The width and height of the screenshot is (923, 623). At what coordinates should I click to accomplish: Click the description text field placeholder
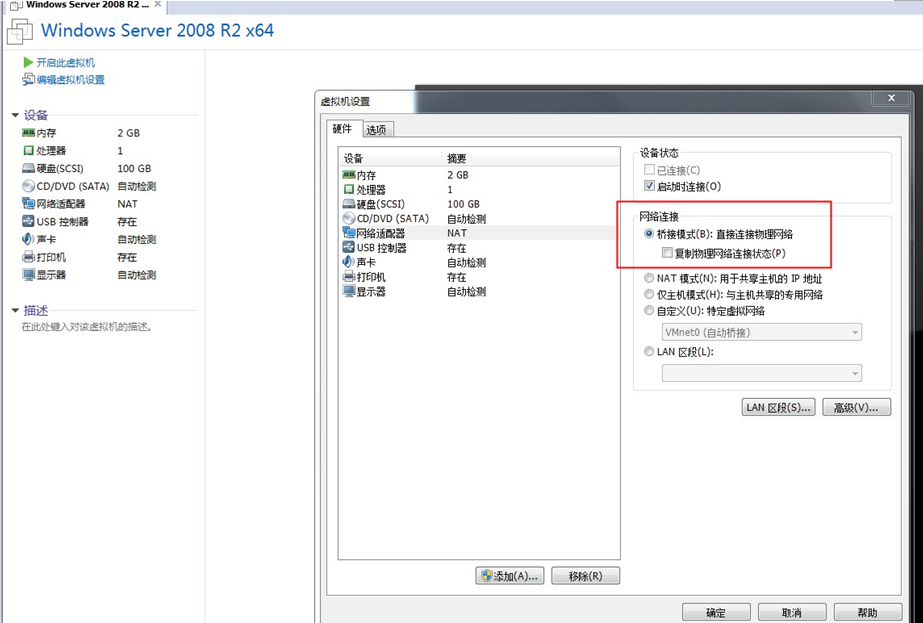click(87, 327)
